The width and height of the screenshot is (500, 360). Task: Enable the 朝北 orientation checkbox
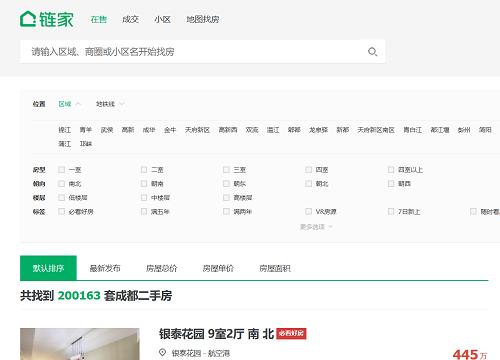(x=309, y=184)
